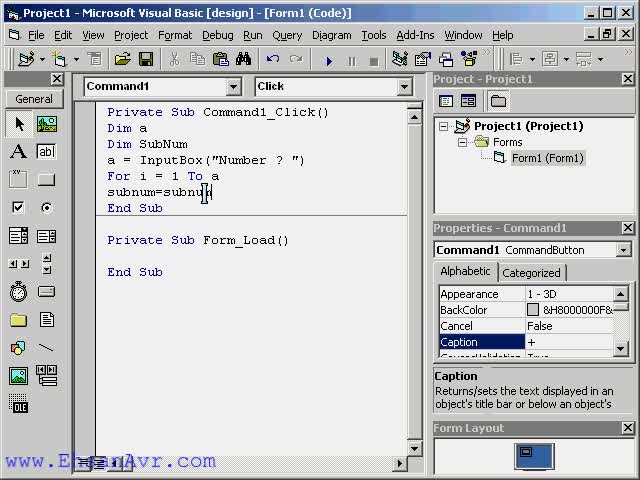The width and height of the screenshot is (640, 480).
Task: Open Form Layout Window toolbar icon
Action: [446, 60]
